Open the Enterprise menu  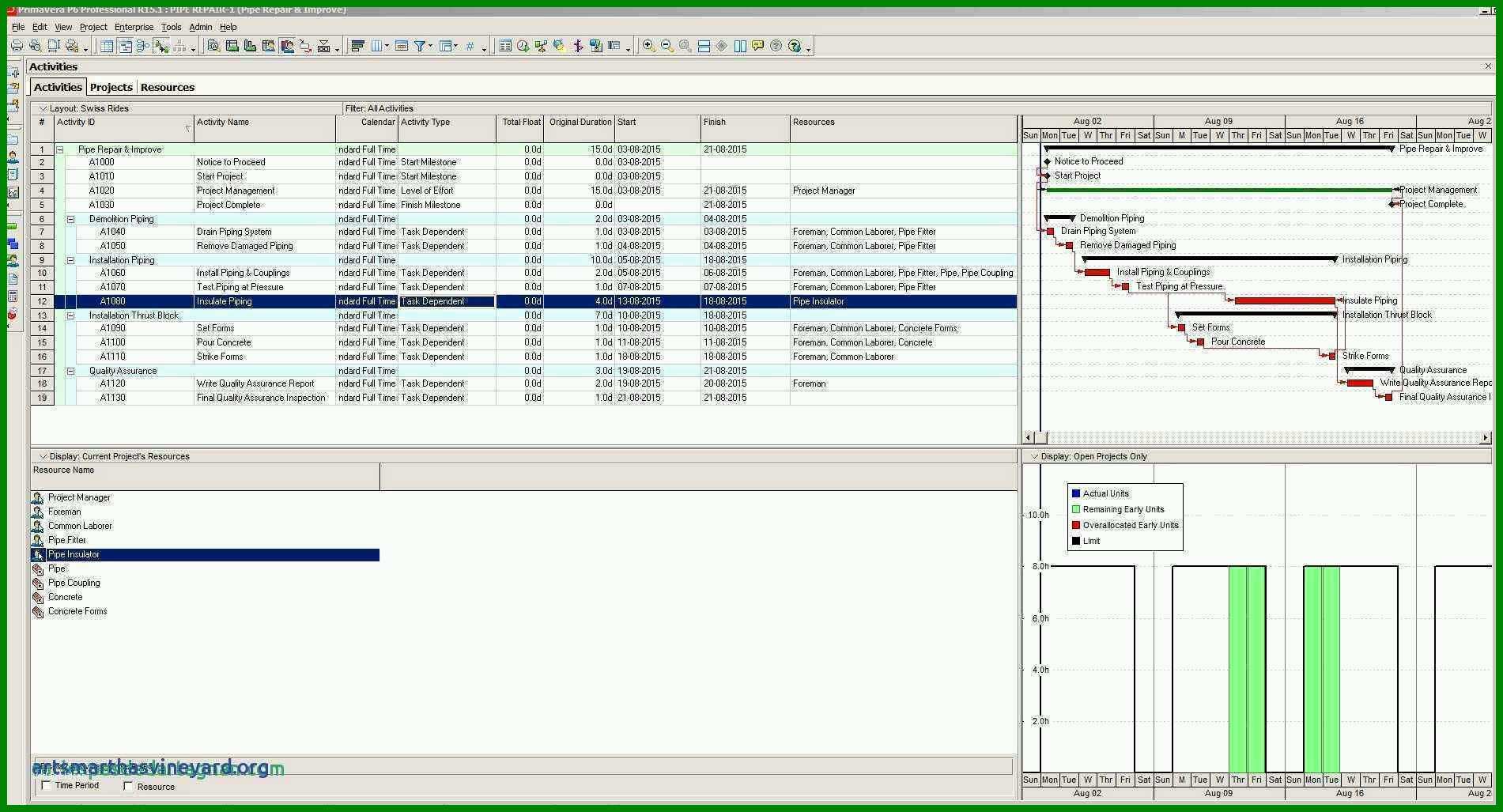coord(134,27)
